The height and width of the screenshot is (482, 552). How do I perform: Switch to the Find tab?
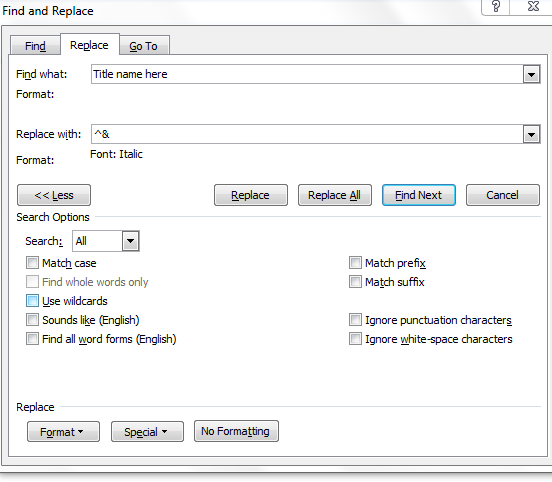pyautogui.click(x=35, y=46)
